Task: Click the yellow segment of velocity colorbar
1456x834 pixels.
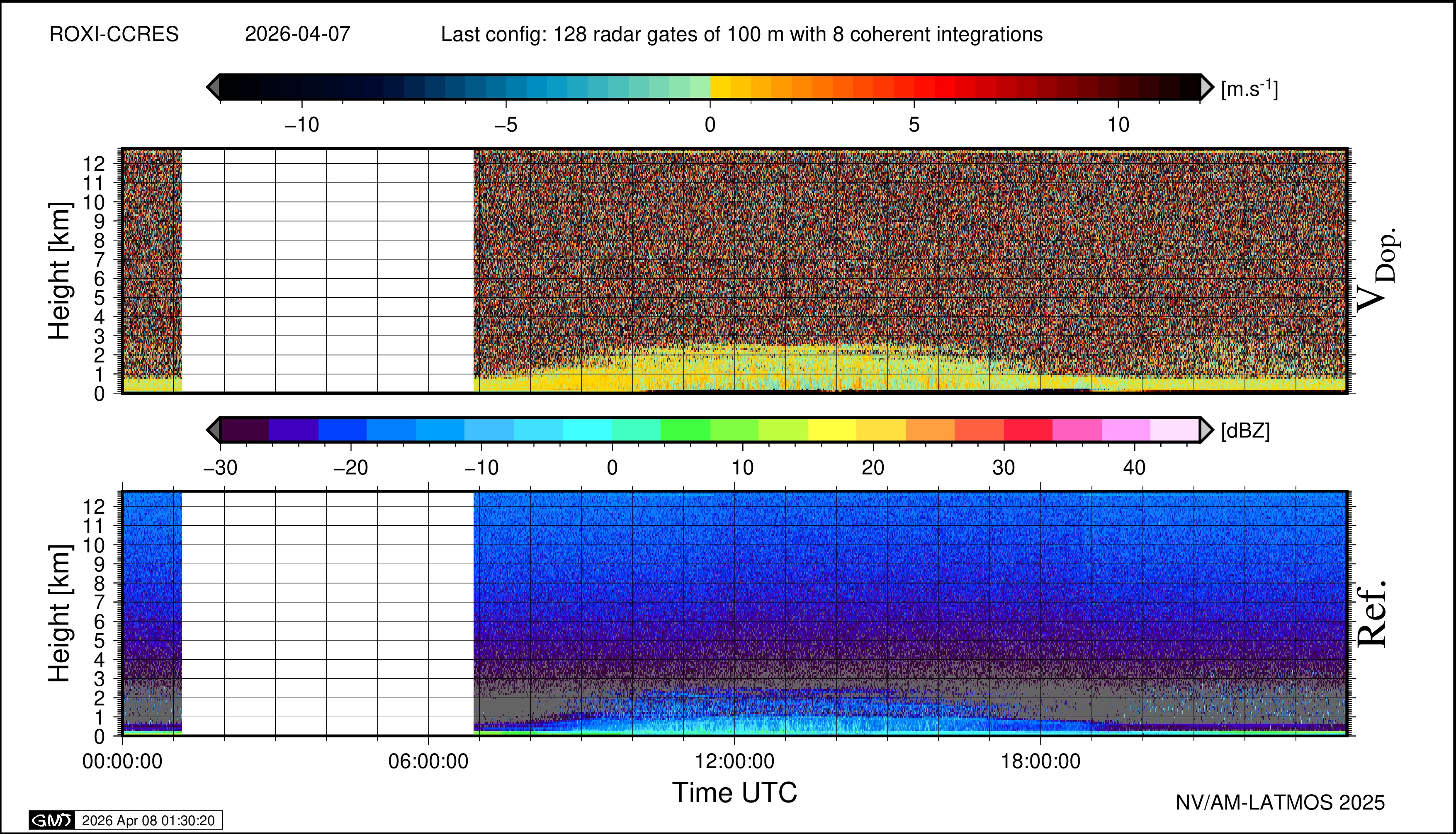Action: pos(721,87)
